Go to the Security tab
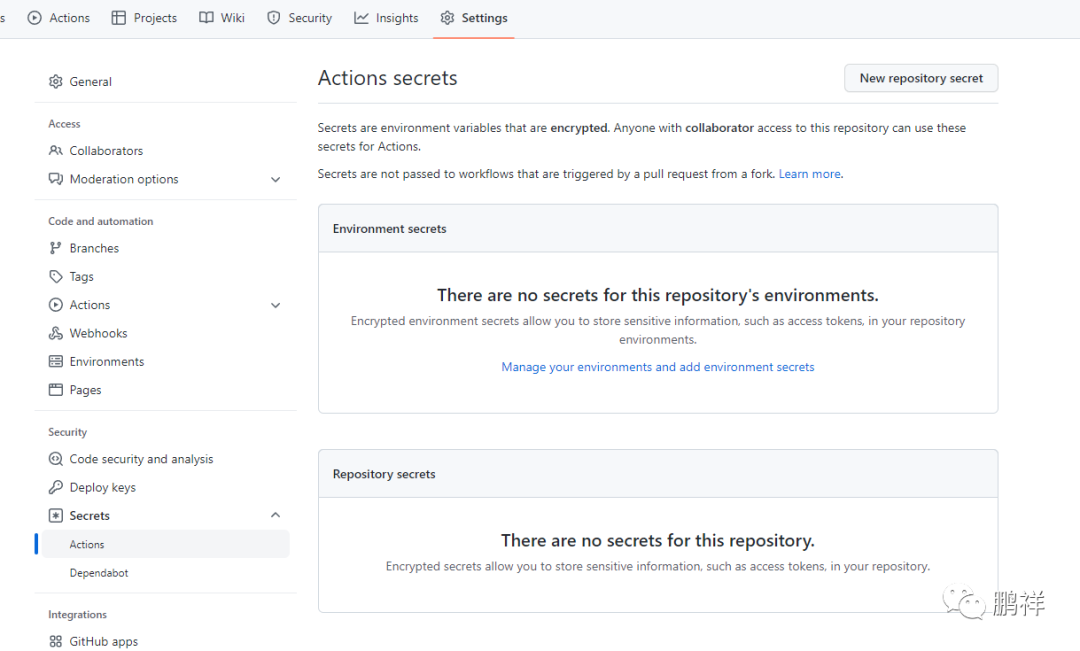Image resolution: width=1080 pixels, height=651 pixels. tap(300, 18)
